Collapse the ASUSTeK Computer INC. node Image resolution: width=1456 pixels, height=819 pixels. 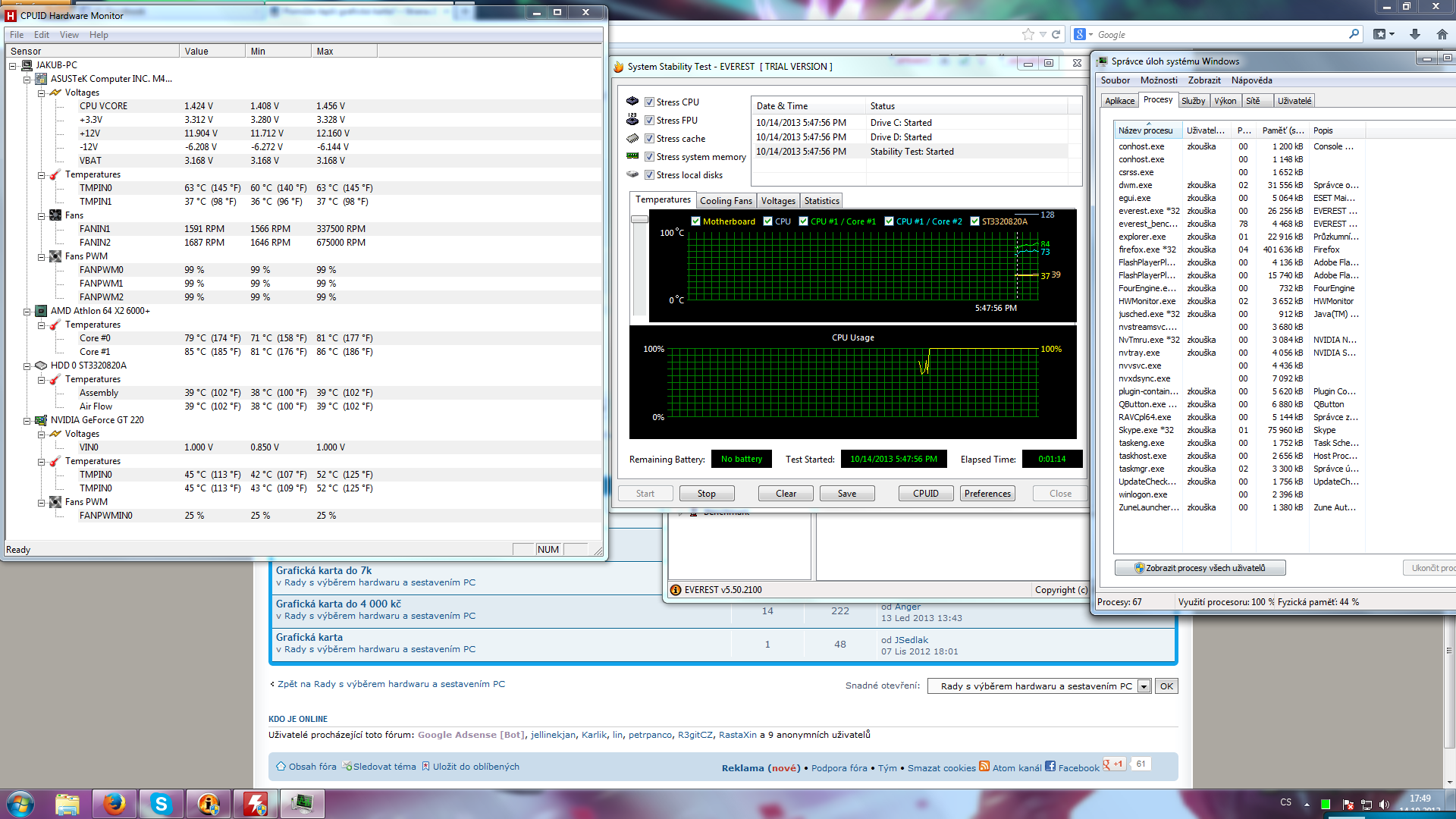27,80
